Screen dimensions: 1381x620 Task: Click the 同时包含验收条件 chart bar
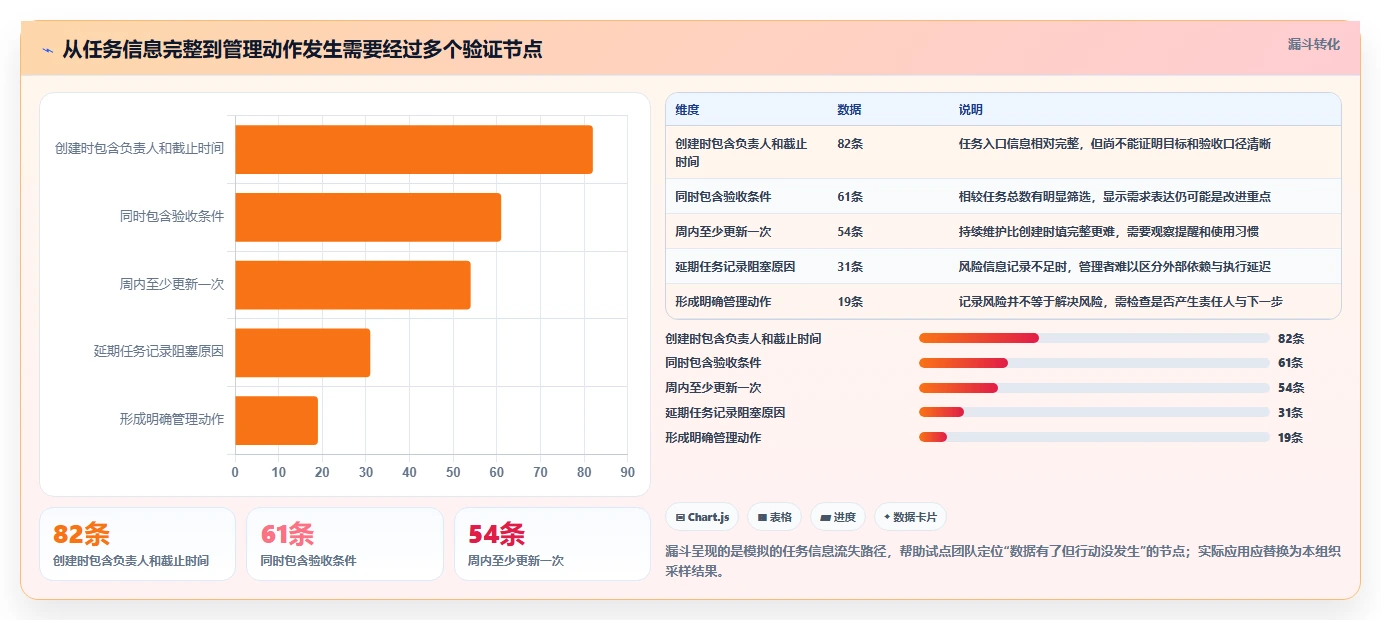(368, 217)
